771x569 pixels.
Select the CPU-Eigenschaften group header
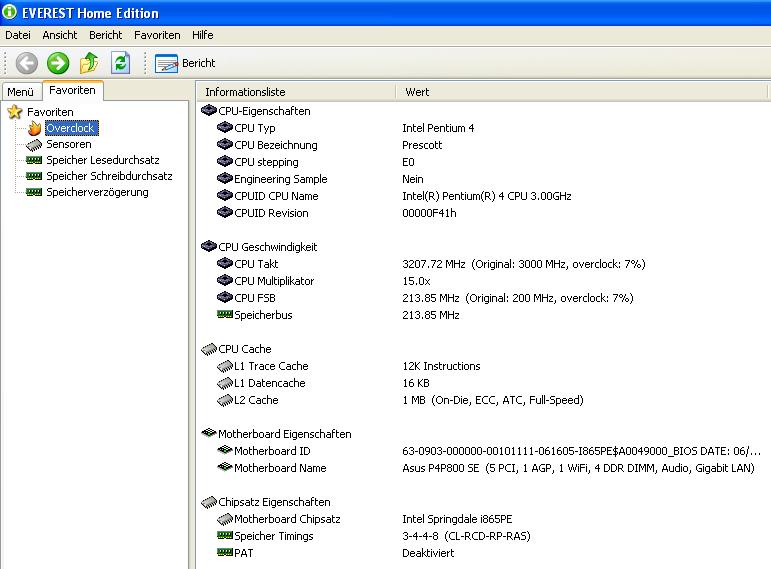(256, 111)
